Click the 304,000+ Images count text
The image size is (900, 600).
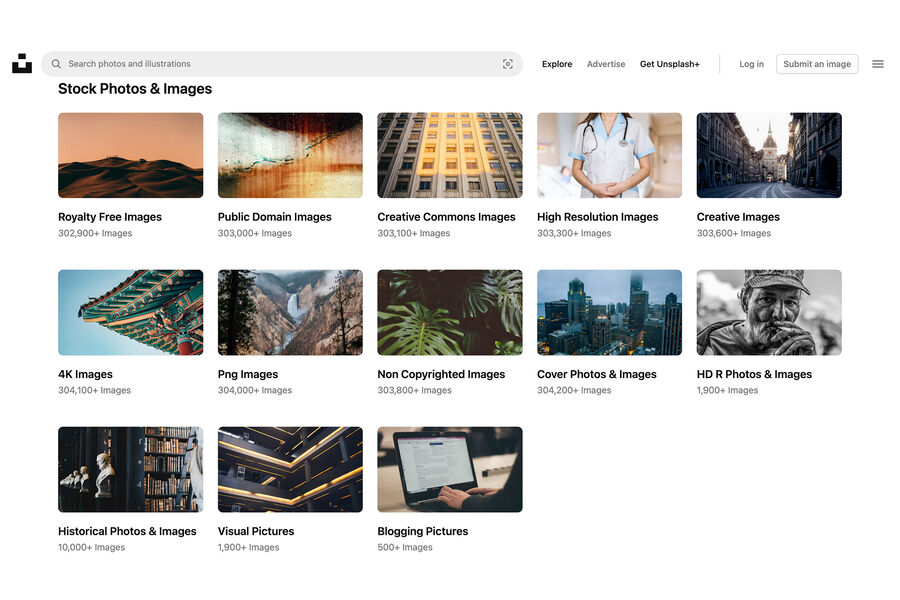click(254, 390)
